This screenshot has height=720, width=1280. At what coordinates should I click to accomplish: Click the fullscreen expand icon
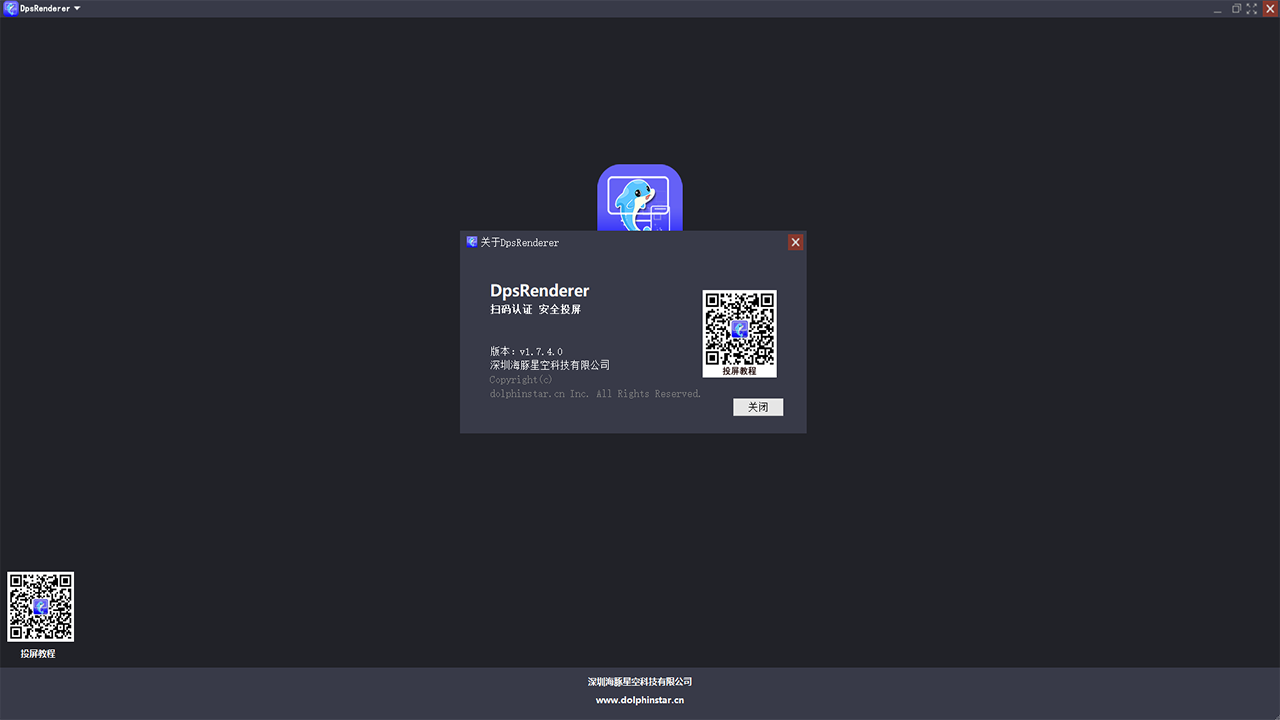click(x=1252, y=9)
